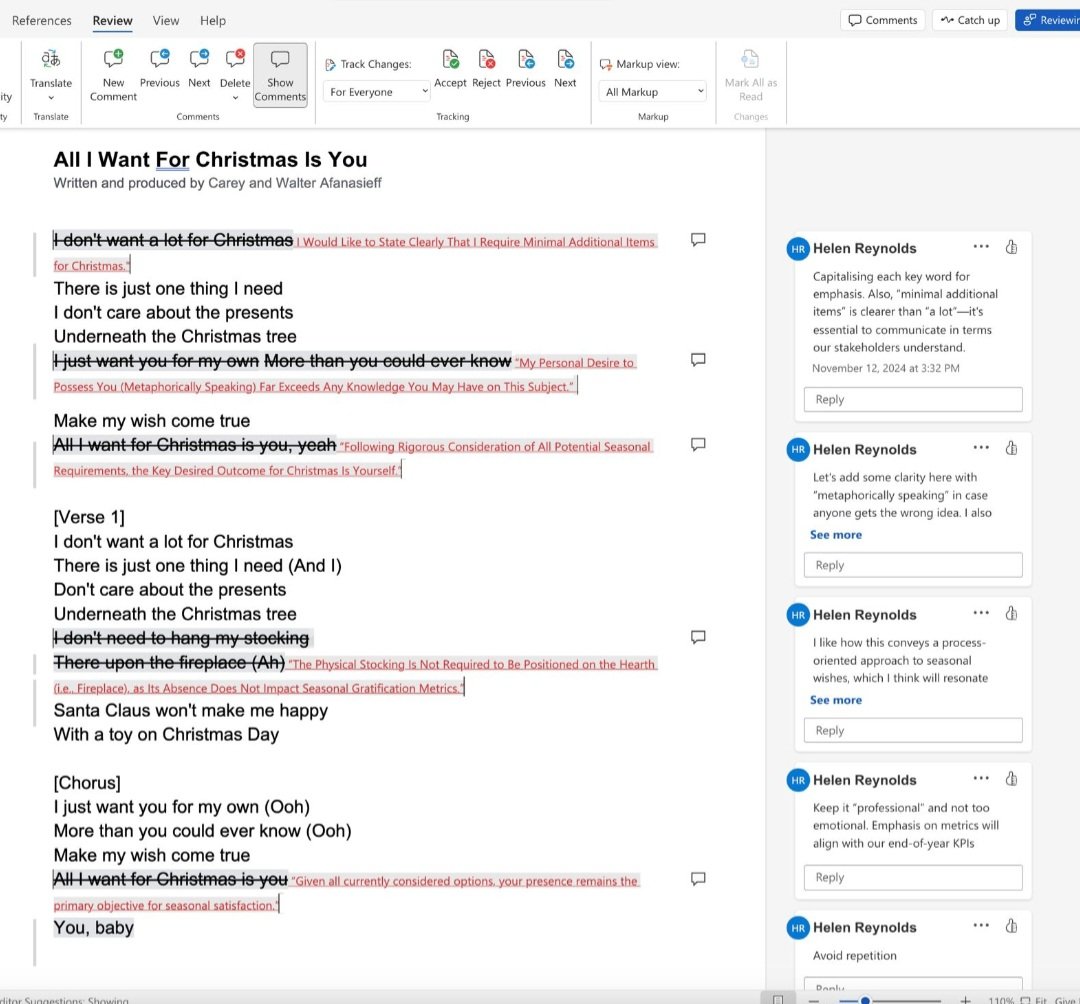Click the zoom slider handle
This screenshot has width=1080, height=1004.
[x=865, y=1001]
